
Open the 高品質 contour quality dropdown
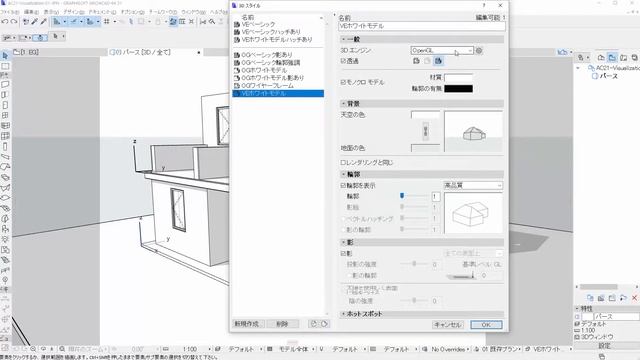(473, 185)
